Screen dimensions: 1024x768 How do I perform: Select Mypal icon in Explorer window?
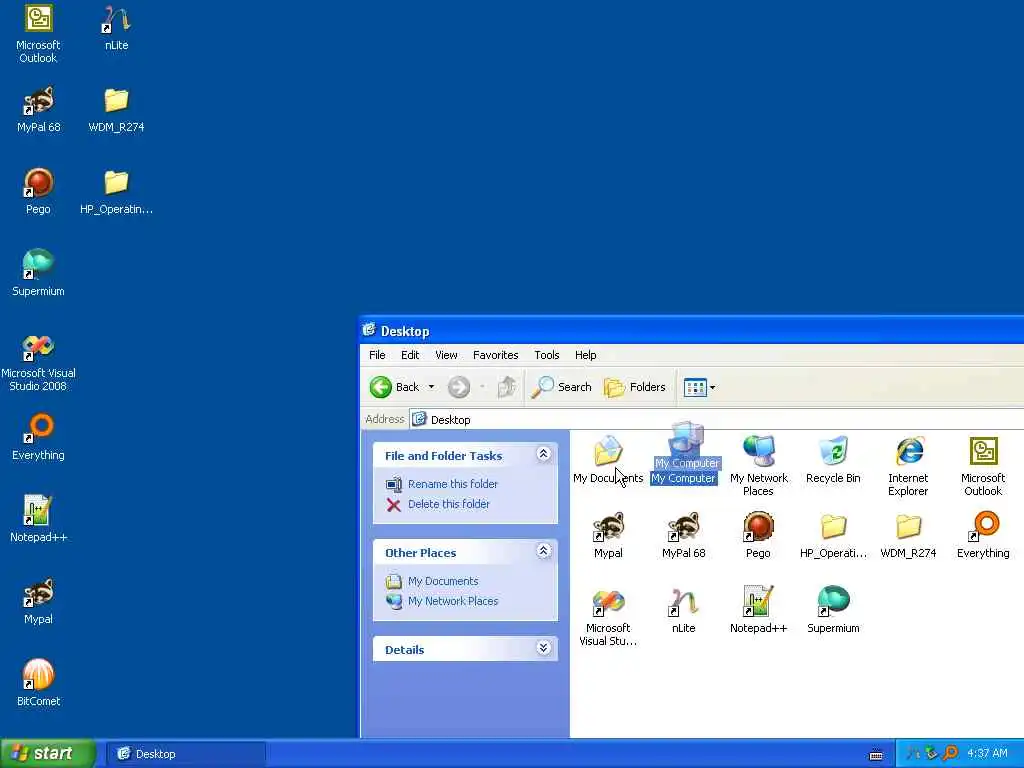click(608, 536)
